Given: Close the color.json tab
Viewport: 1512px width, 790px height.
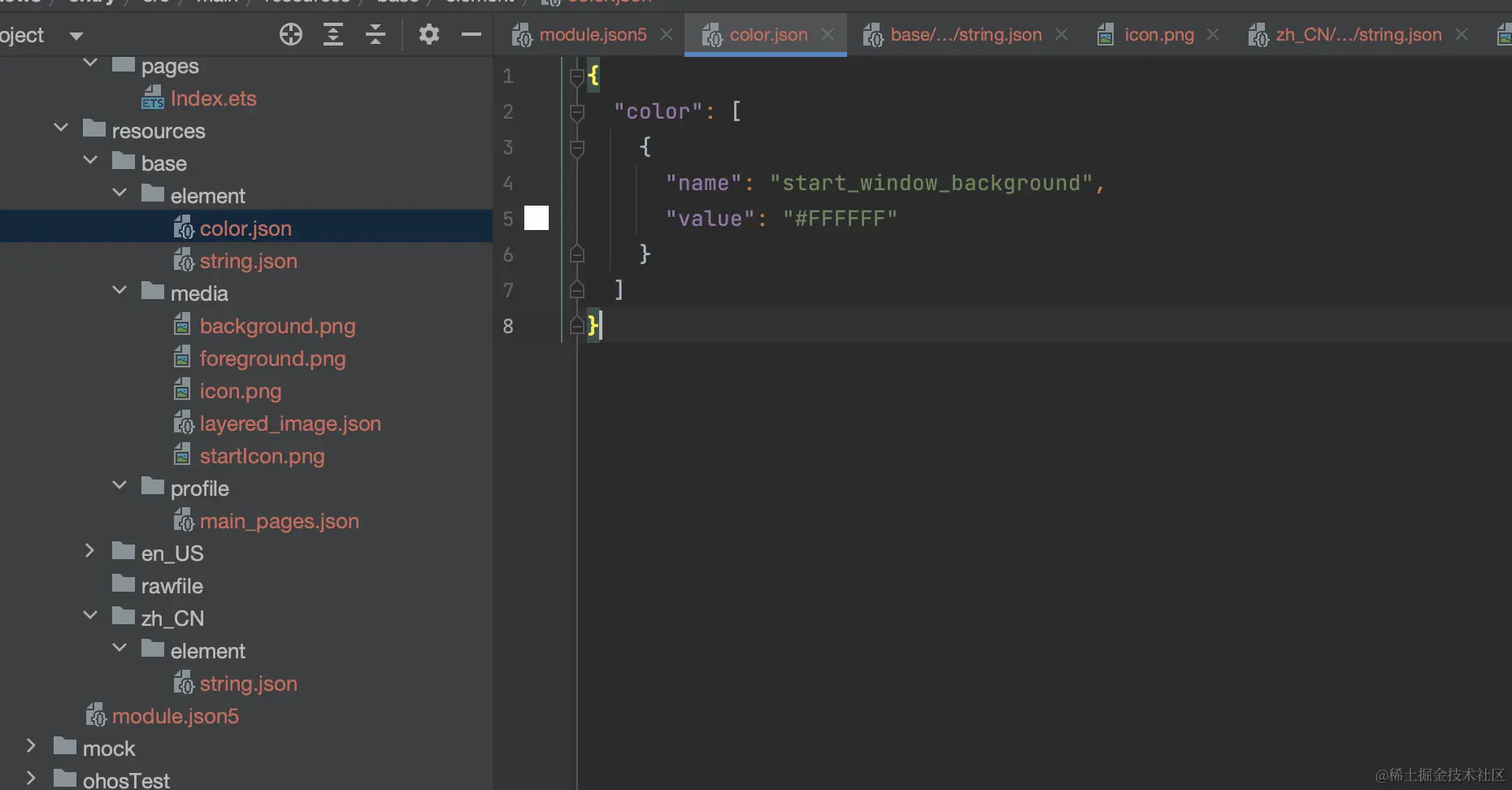Looking at the screenshot, I should [x=828, y=34].
